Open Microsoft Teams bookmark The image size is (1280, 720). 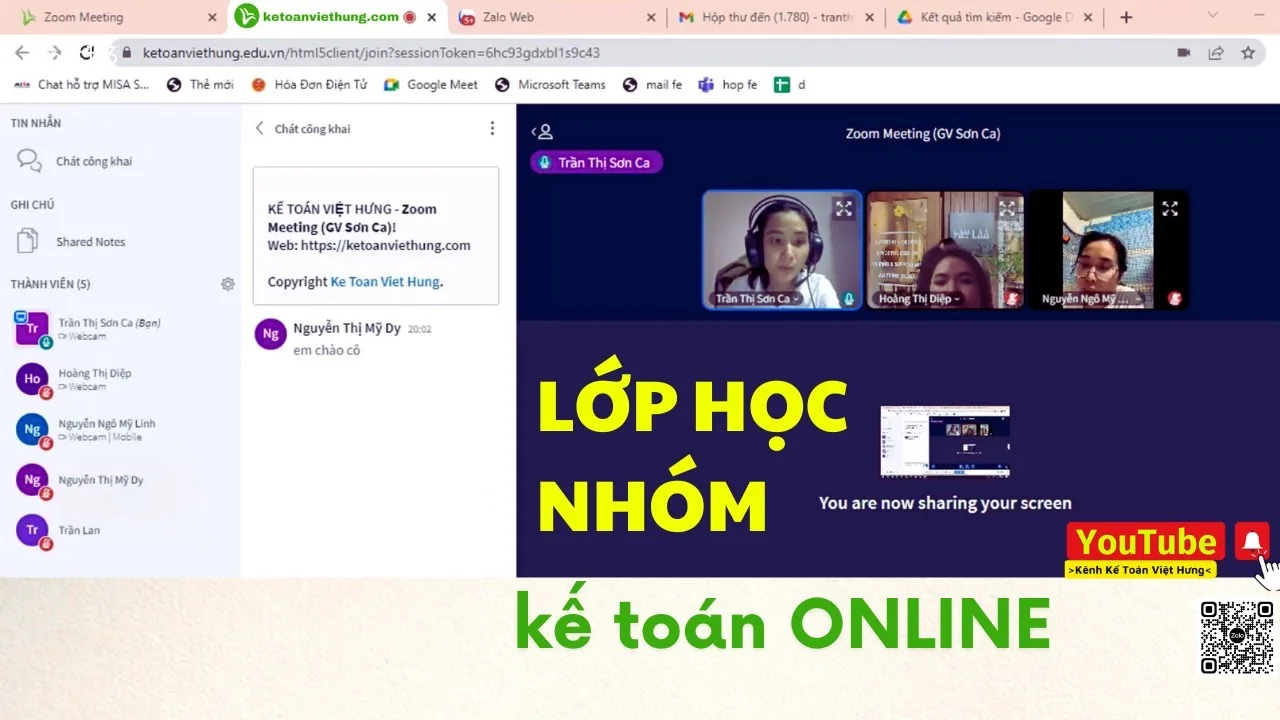tap(550, 85)
